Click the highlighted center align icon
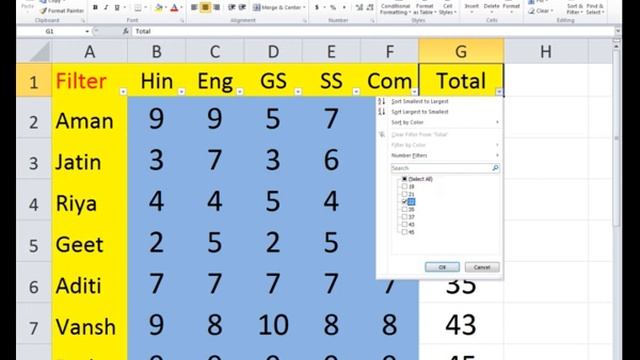This screenshot has width=640, height=360. [205, 7]
